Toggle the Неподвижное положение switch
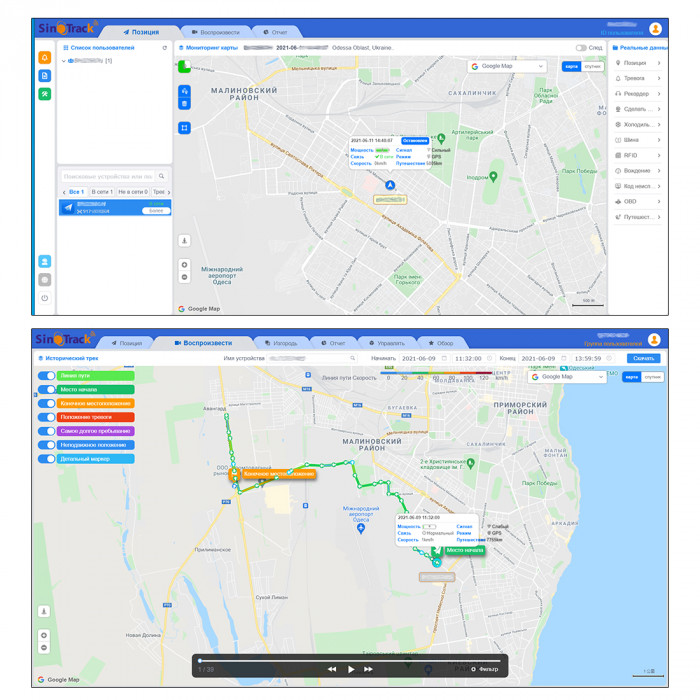The width and height of the screenshot is (700, 700). point(46,445)
